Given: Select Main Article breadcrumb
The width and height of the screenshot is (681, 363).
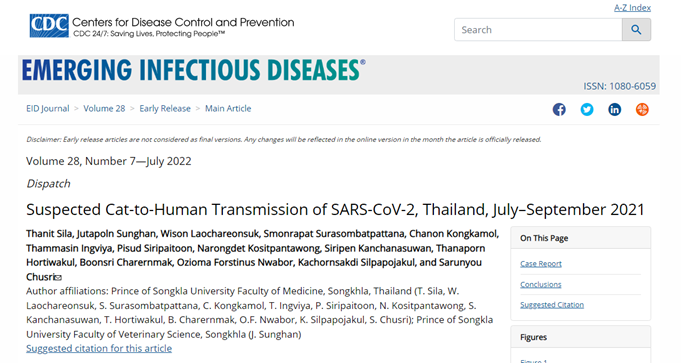Looking at the screenshot, I should pos(228,109).
